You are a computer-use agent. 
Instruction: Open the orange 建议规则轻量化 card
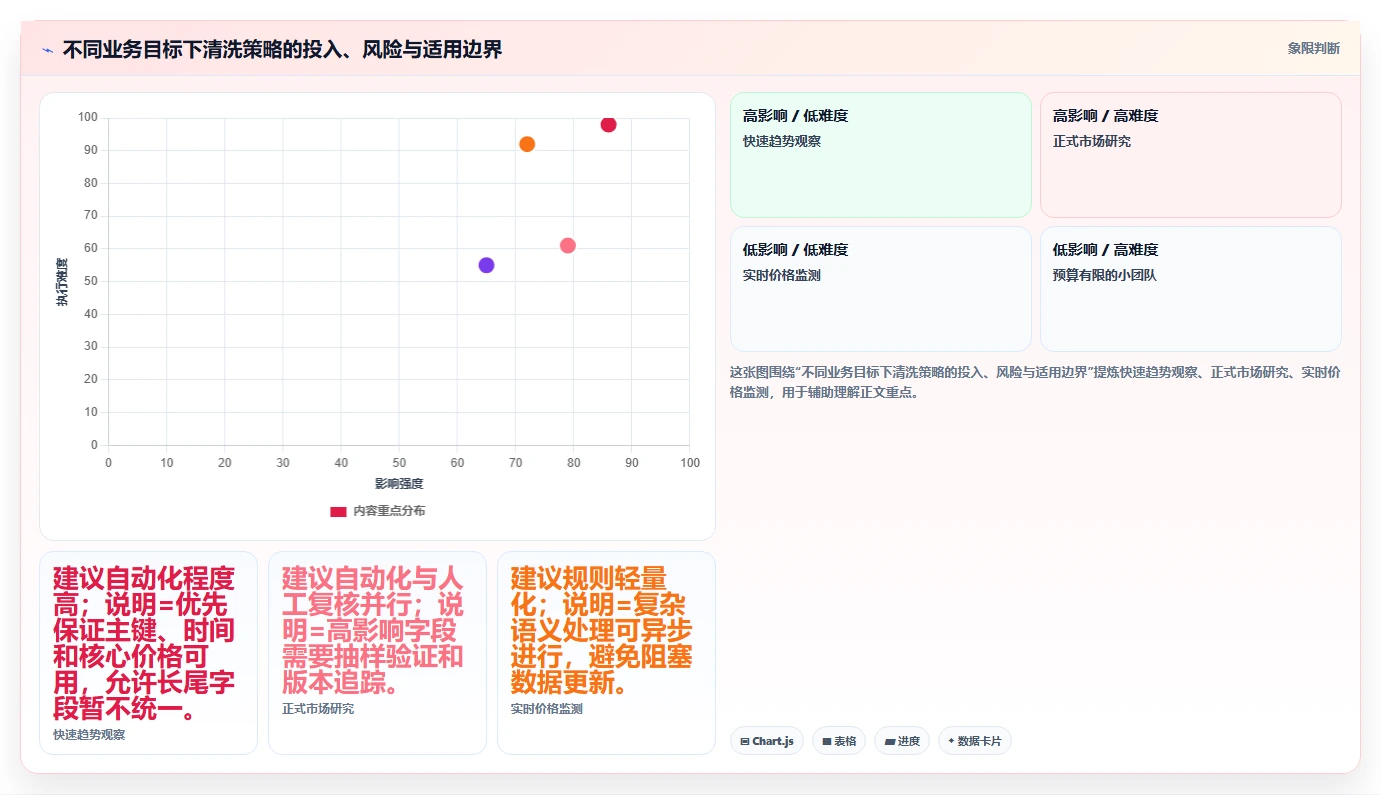point(606,653)
